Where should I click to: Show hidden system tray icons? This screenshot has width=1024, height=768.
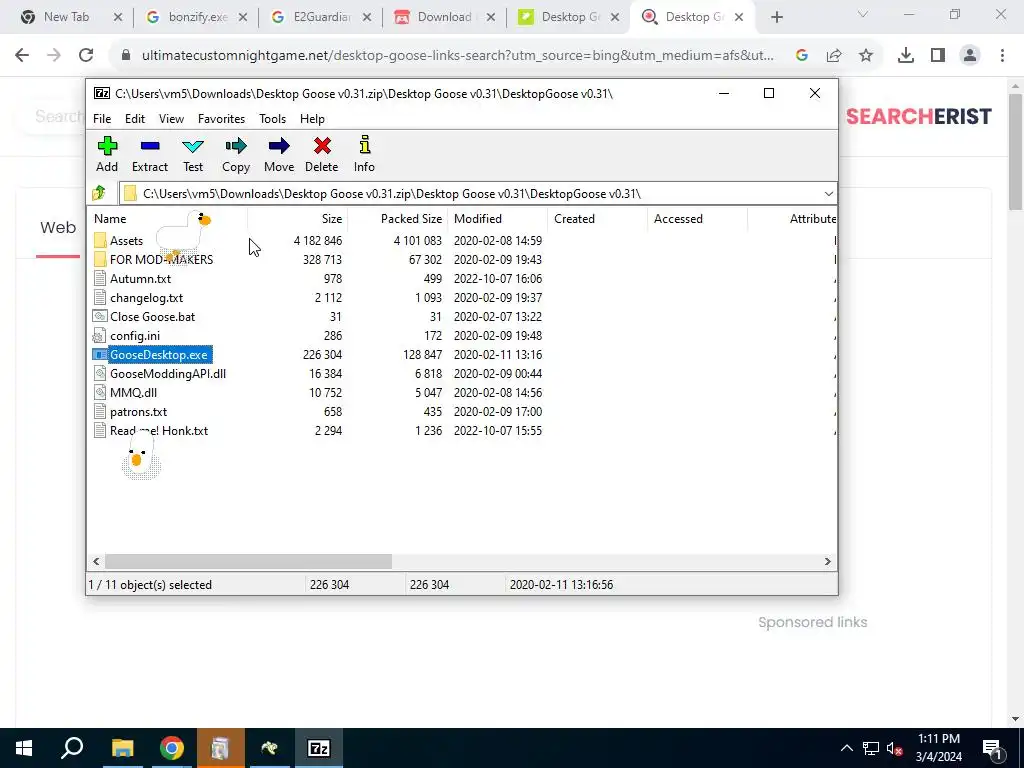point(846,748)
